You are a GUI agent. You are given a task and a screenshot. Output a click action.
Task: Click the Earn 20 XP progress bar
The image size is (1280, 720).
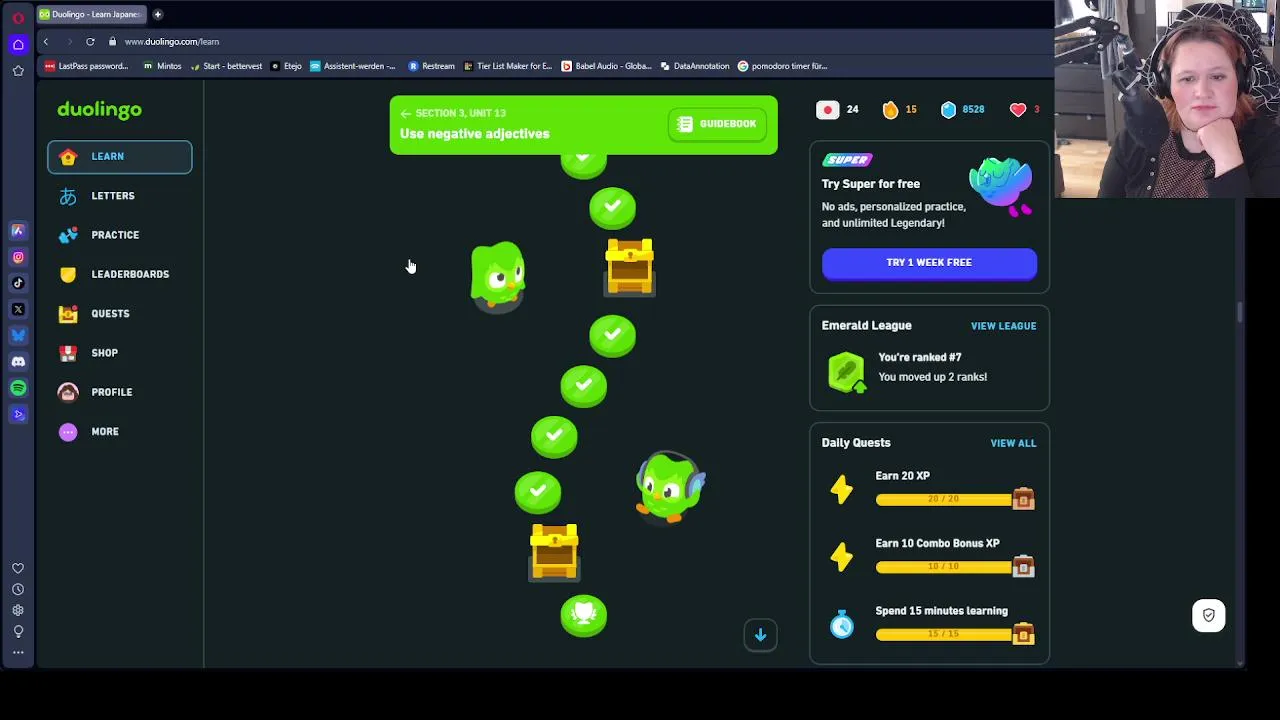coord(944,499)
